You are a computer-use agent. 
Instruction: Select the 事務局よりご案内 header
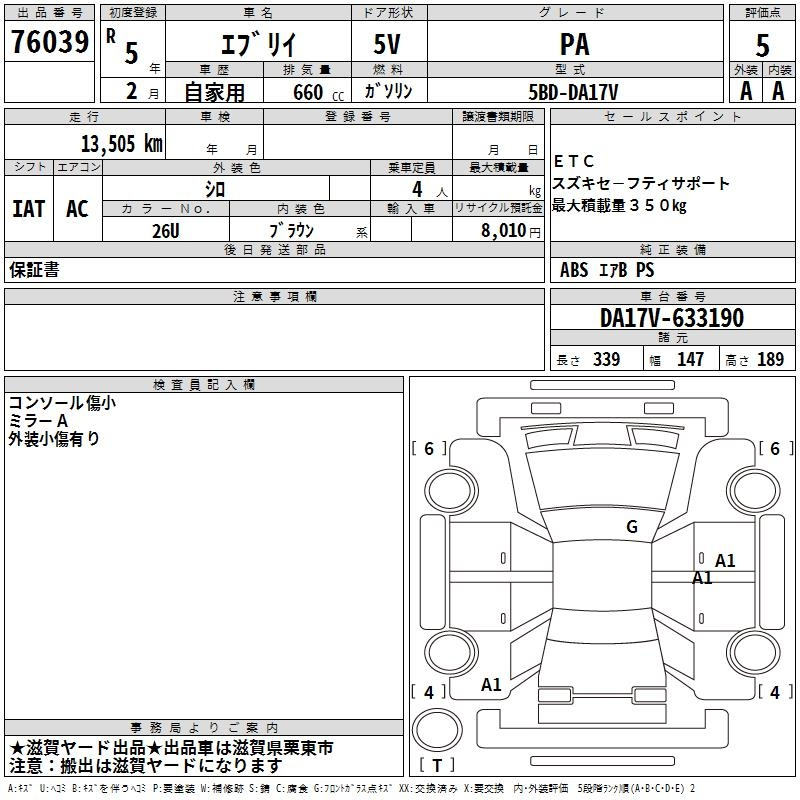(204, 727)
